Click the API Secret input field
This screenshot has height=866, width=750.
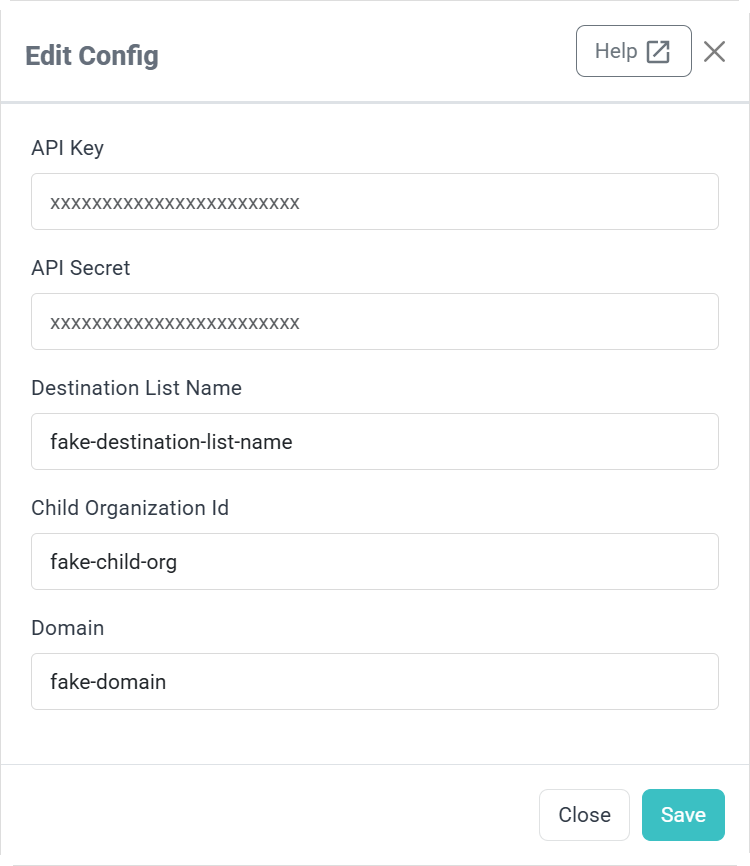(375, 321)
